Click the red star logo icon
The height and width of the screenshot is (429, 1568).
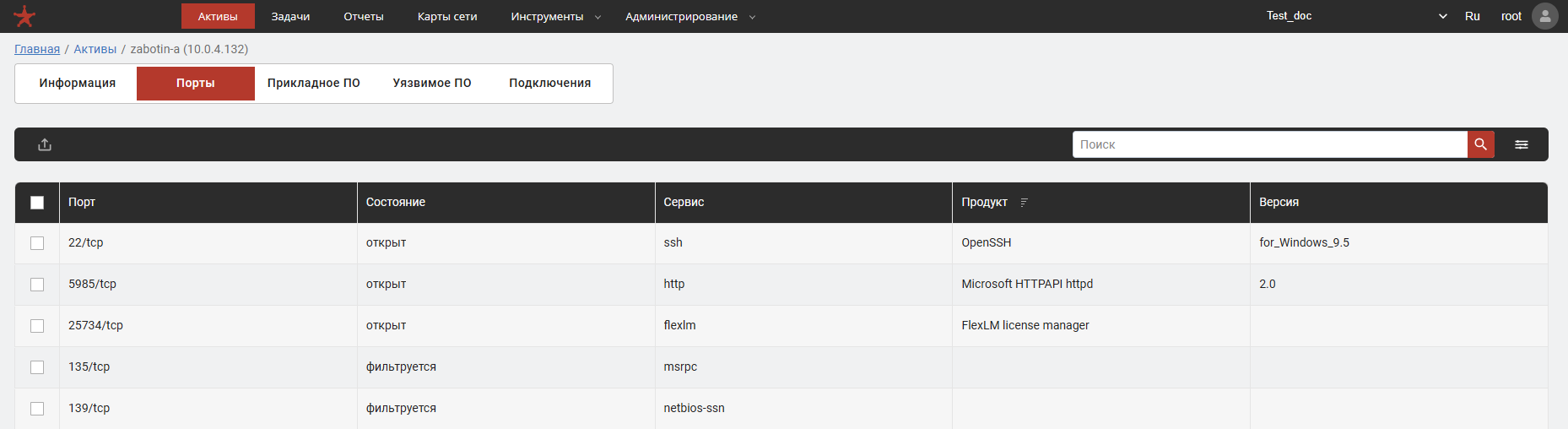pos(24,16)
